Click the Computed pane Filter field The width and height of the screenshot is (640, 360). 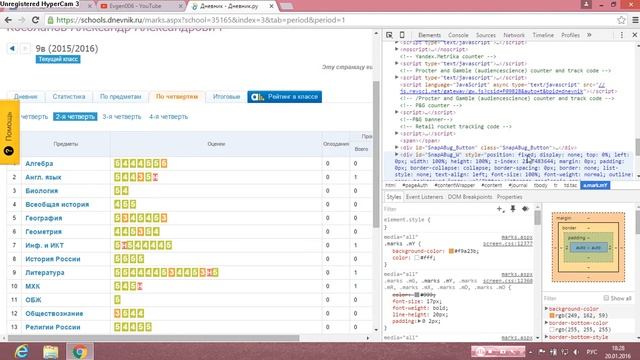[x=571, y=298]
